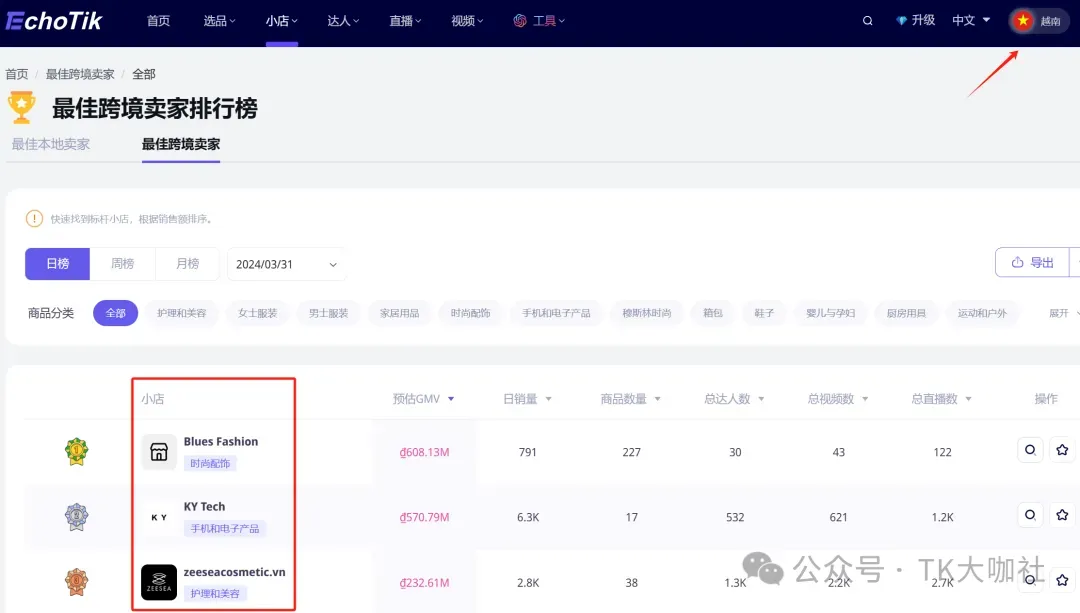Image resolution: width=1080 pixels, height=613 pixels.
Task: Sort by 日销量 column
Action: [527, 399]
